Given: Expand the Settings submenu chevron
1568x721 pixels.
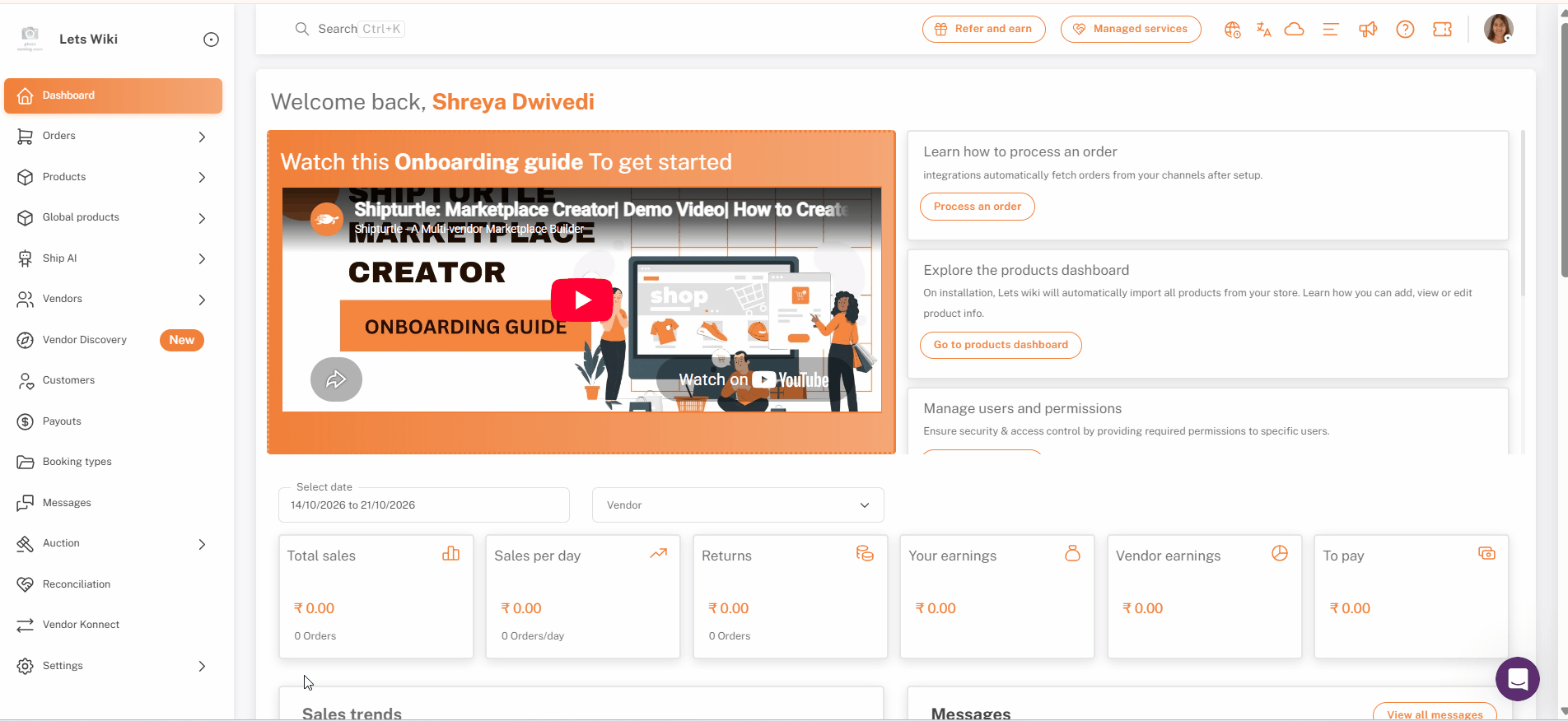Looking at the screenshot, I should click(x=202, y=666).
